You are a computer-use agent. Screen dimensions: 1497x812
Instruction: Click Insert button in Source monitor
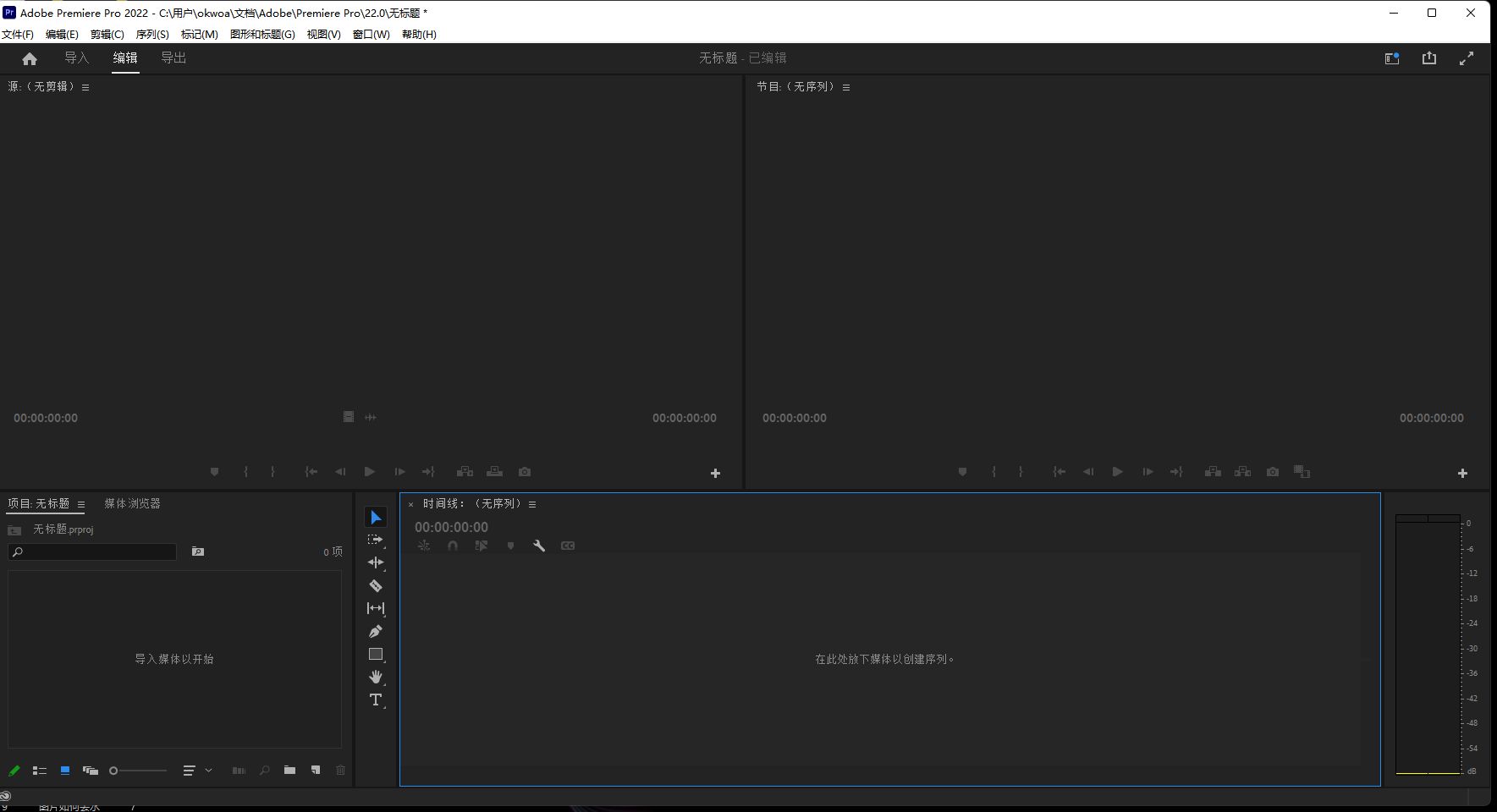click(x=465, y=472)
